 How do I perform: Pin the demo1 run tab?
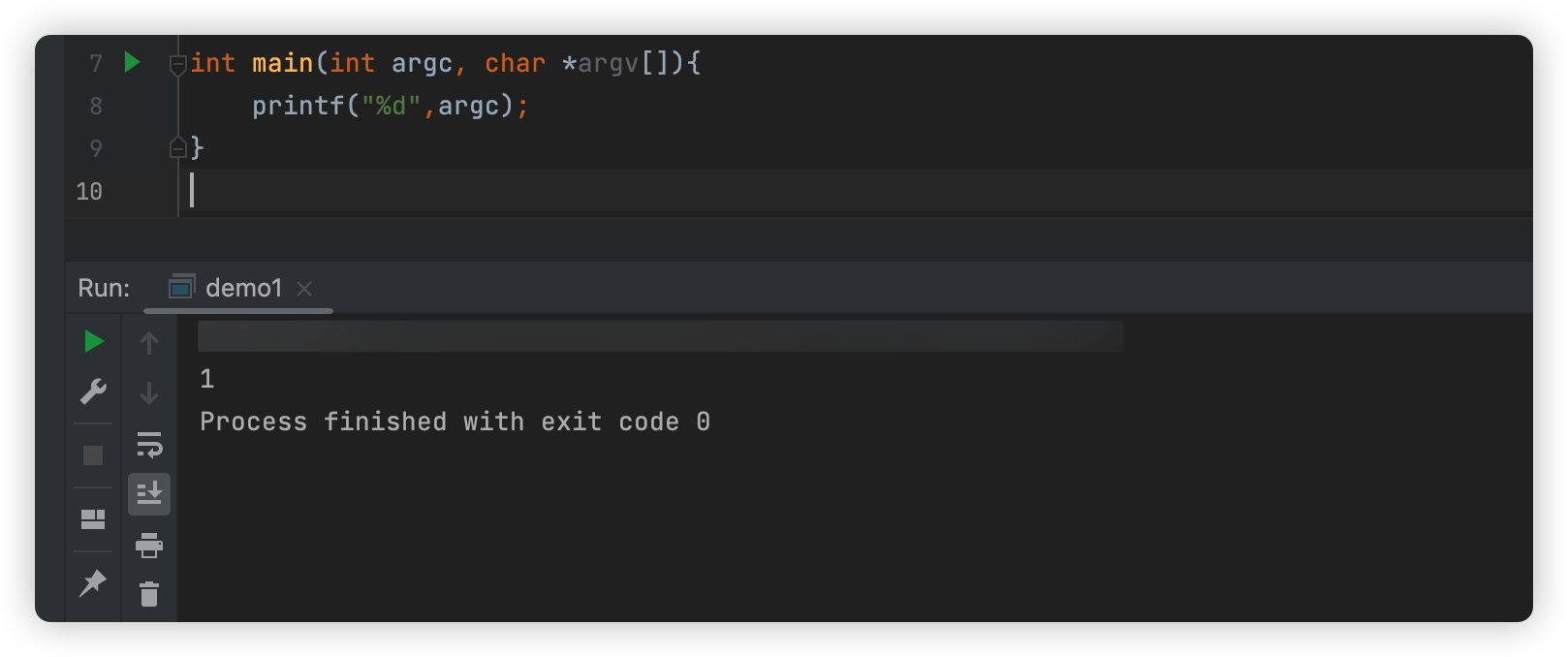coord(93,583)
